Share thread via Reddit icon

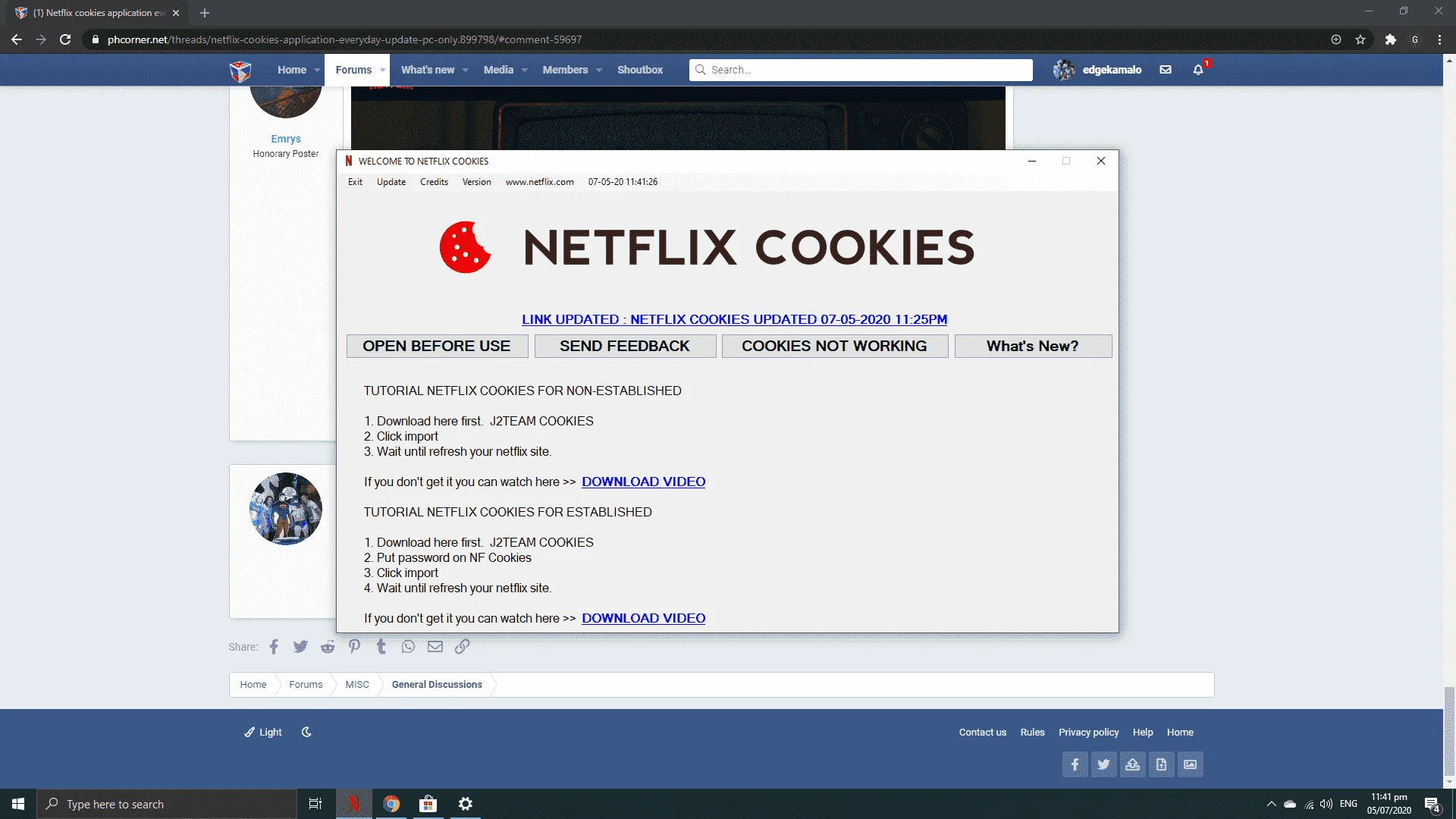(x=328, y=647)
